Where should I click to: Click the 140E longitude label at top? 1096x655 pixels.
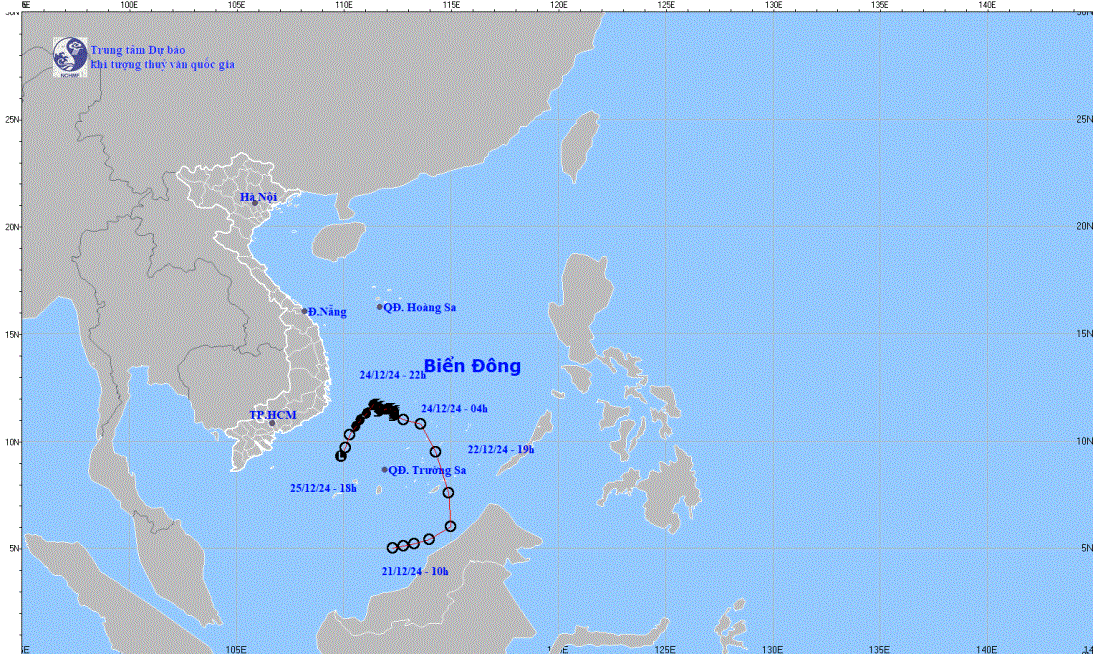(x=987, y=5)
